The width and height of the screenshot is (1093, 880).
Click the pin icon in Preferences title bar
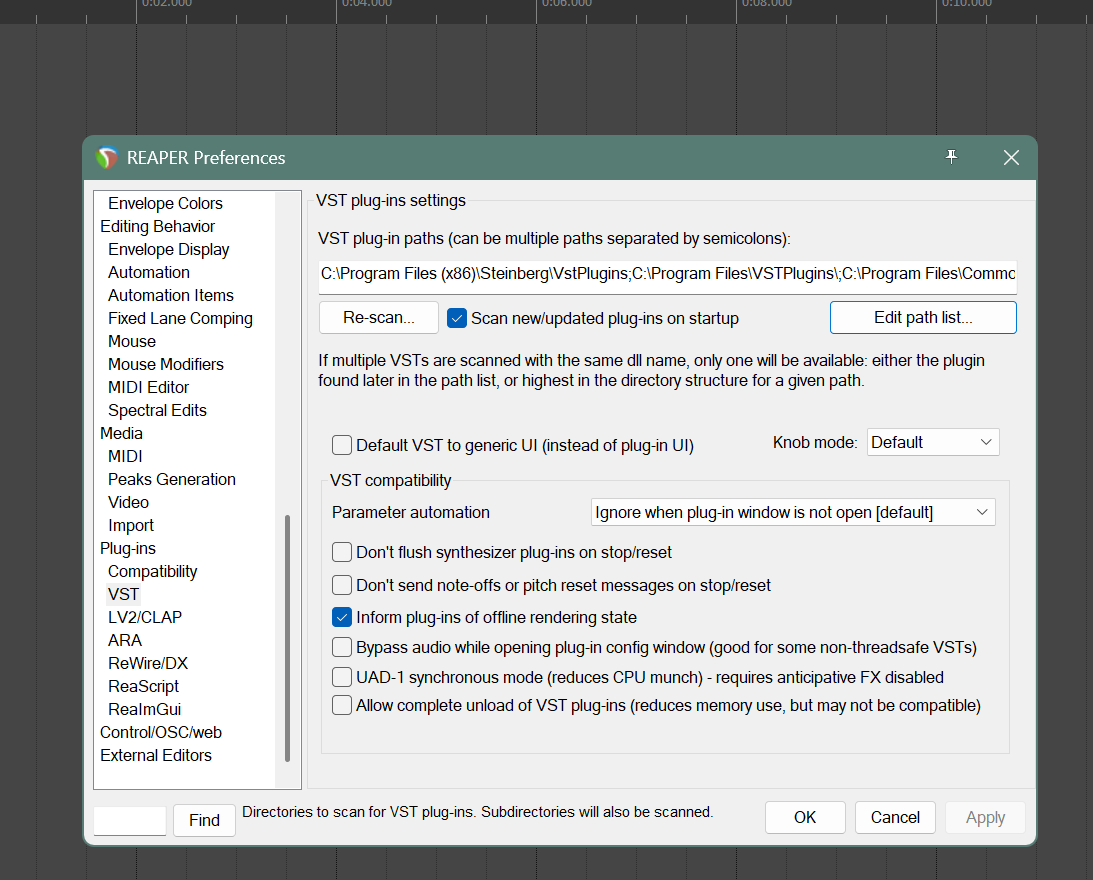[x=951, y=157]
